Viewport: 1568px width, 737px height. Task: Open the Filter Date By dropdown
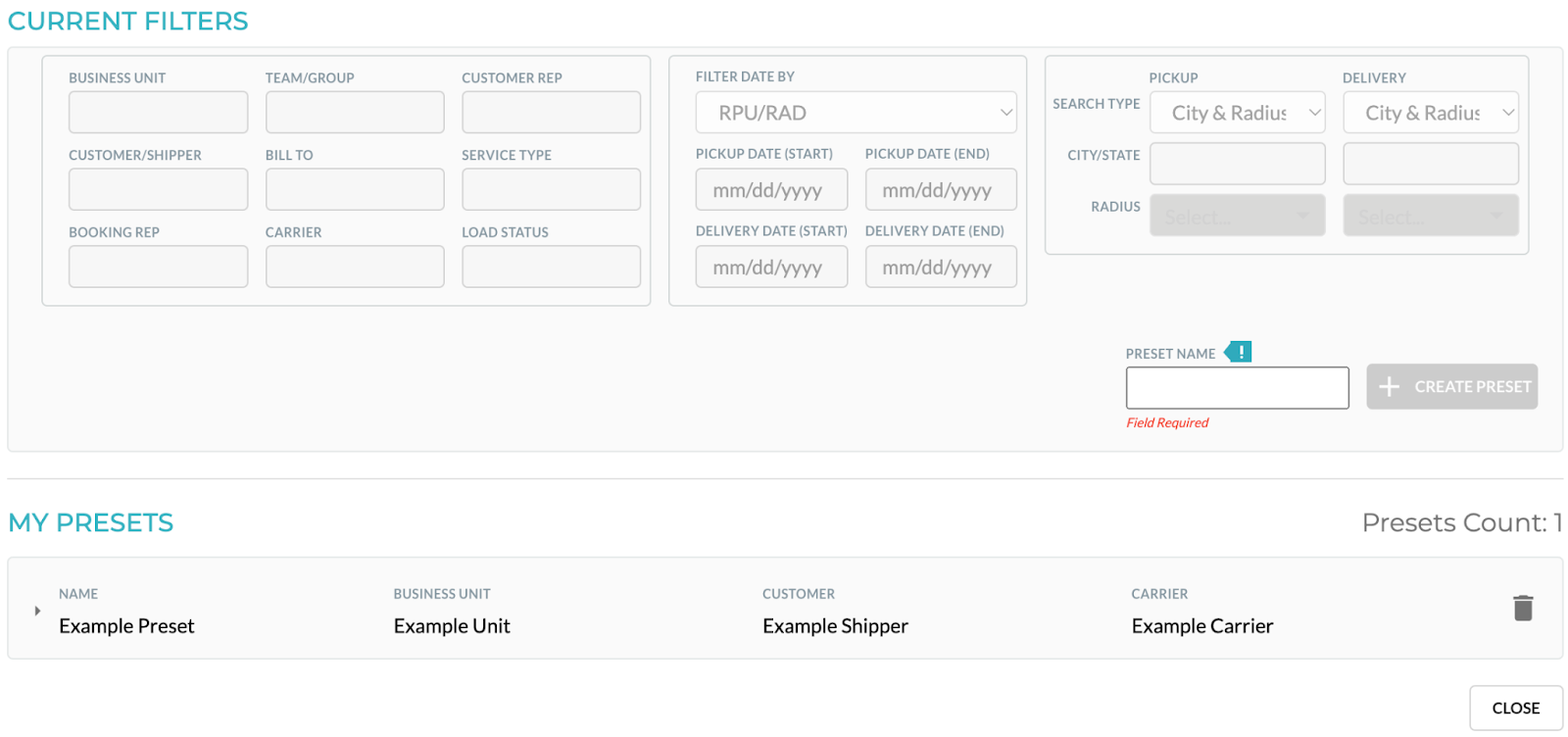pyautogui.click(x=856, y=113)
